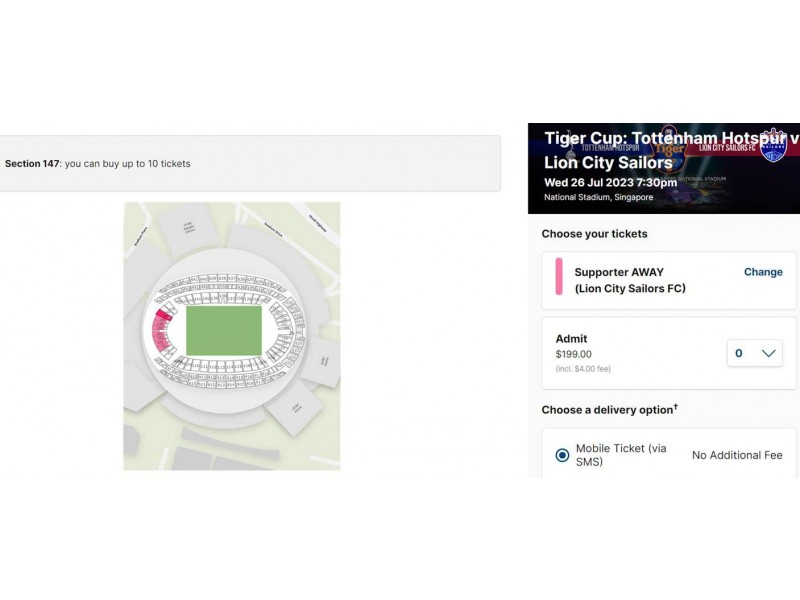
Task: Click the Tiger logo in event banner
Action: point(669,148)
